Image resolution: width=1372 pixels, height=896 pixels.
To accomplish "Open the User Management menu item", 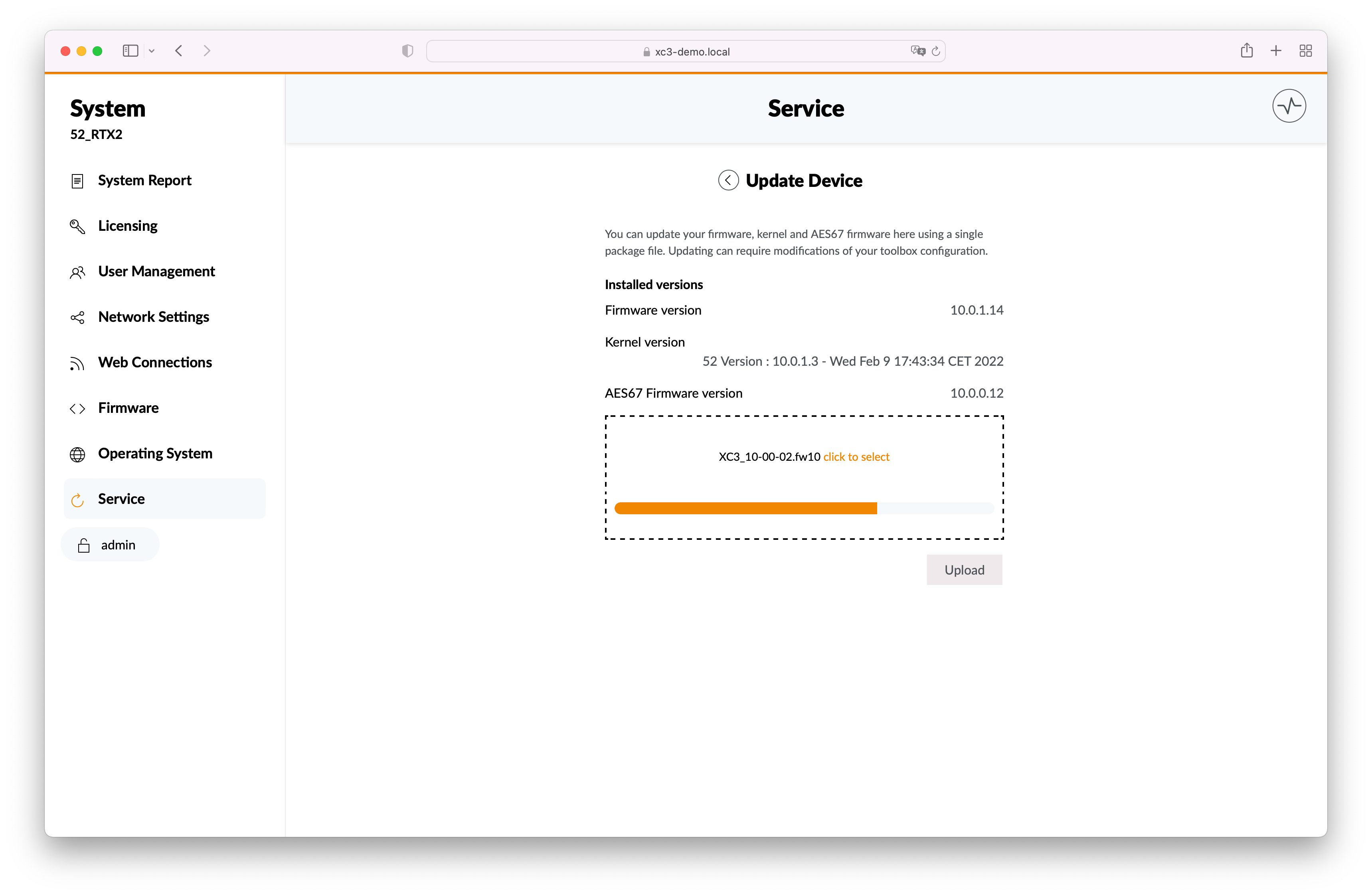I will 164,272.
